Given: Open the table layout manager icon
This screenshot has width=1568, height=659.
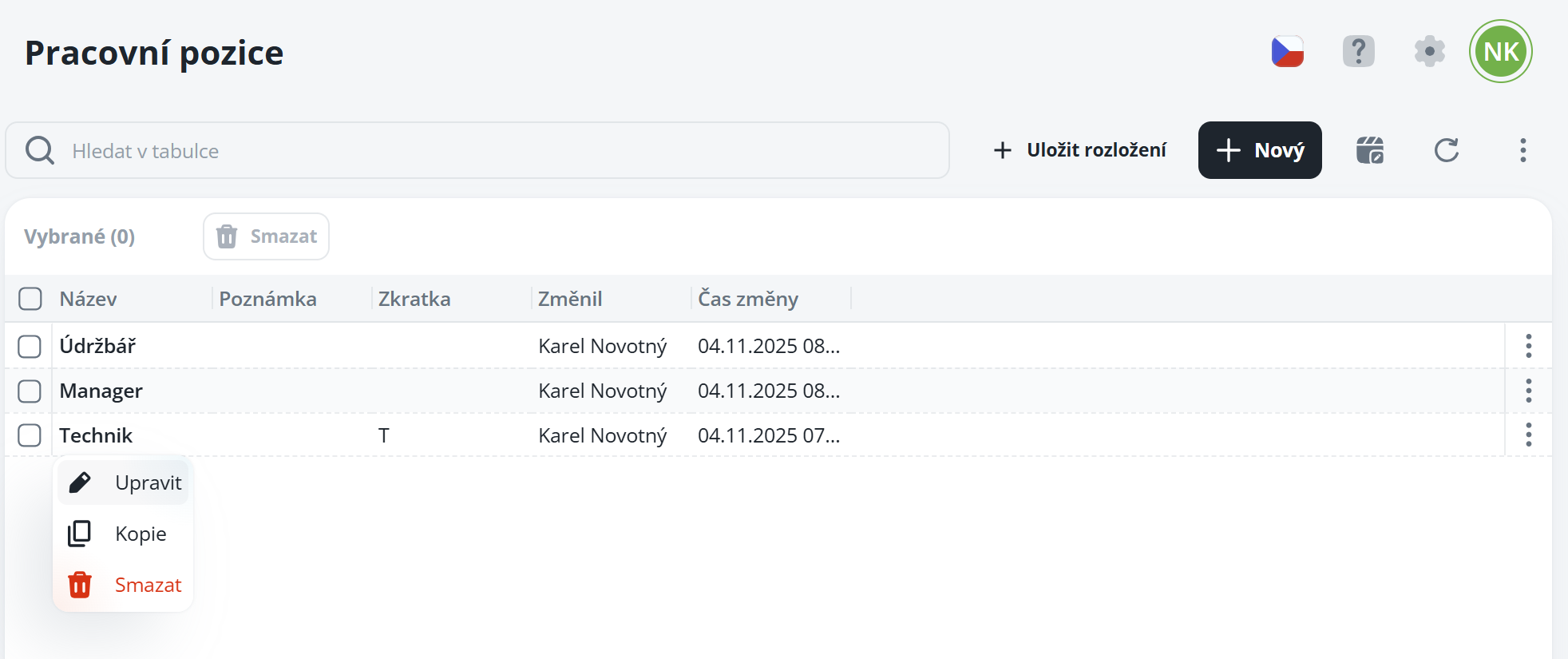Looking at the screenshot, I should coord(1370,150).
